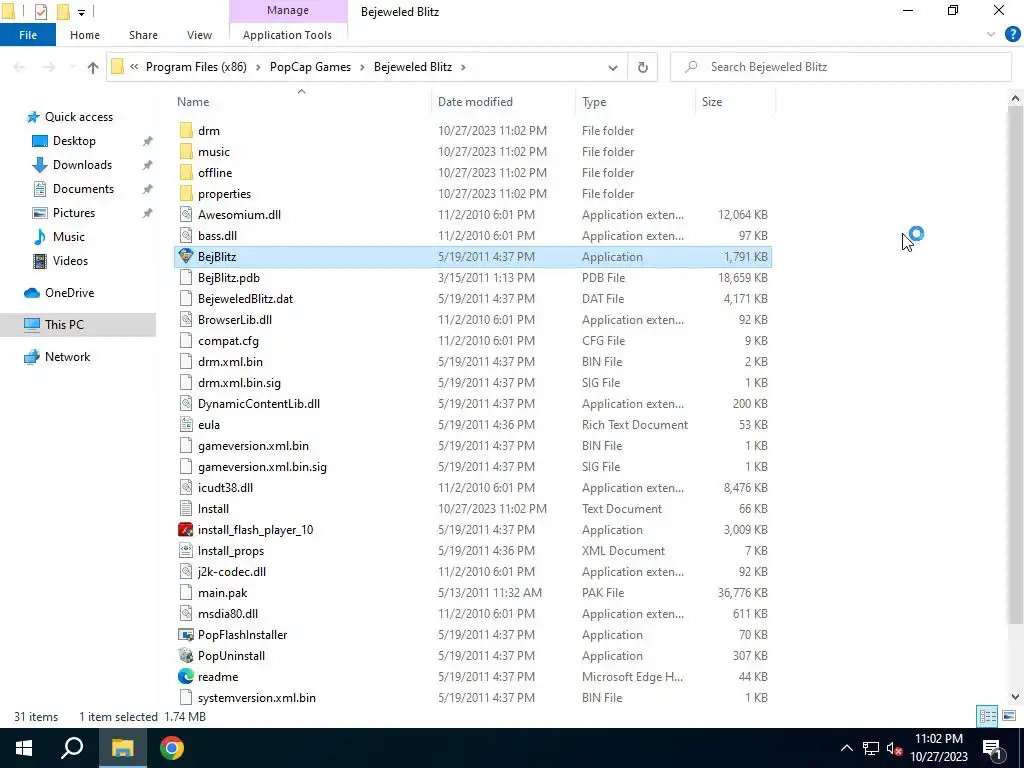1024x768 pixels.
Task: Show hidden tray icons chevron
Action: [846, 748]
